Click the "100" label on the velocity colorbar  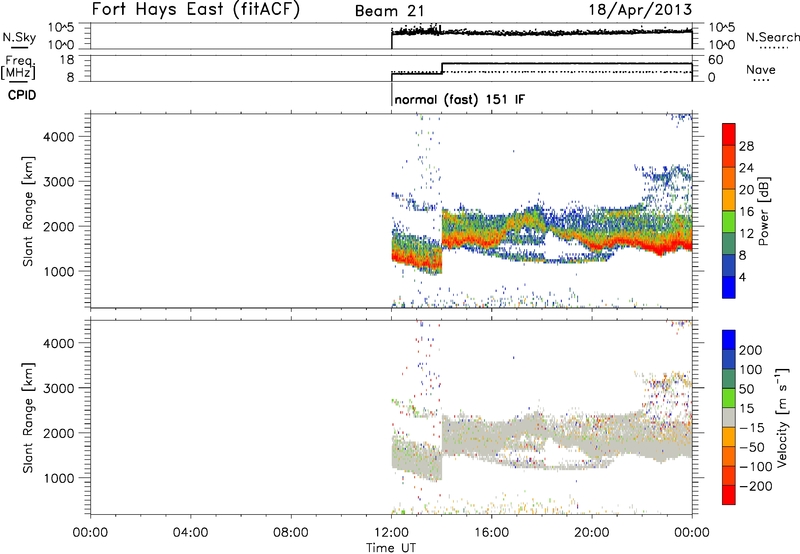click(751, 370)
